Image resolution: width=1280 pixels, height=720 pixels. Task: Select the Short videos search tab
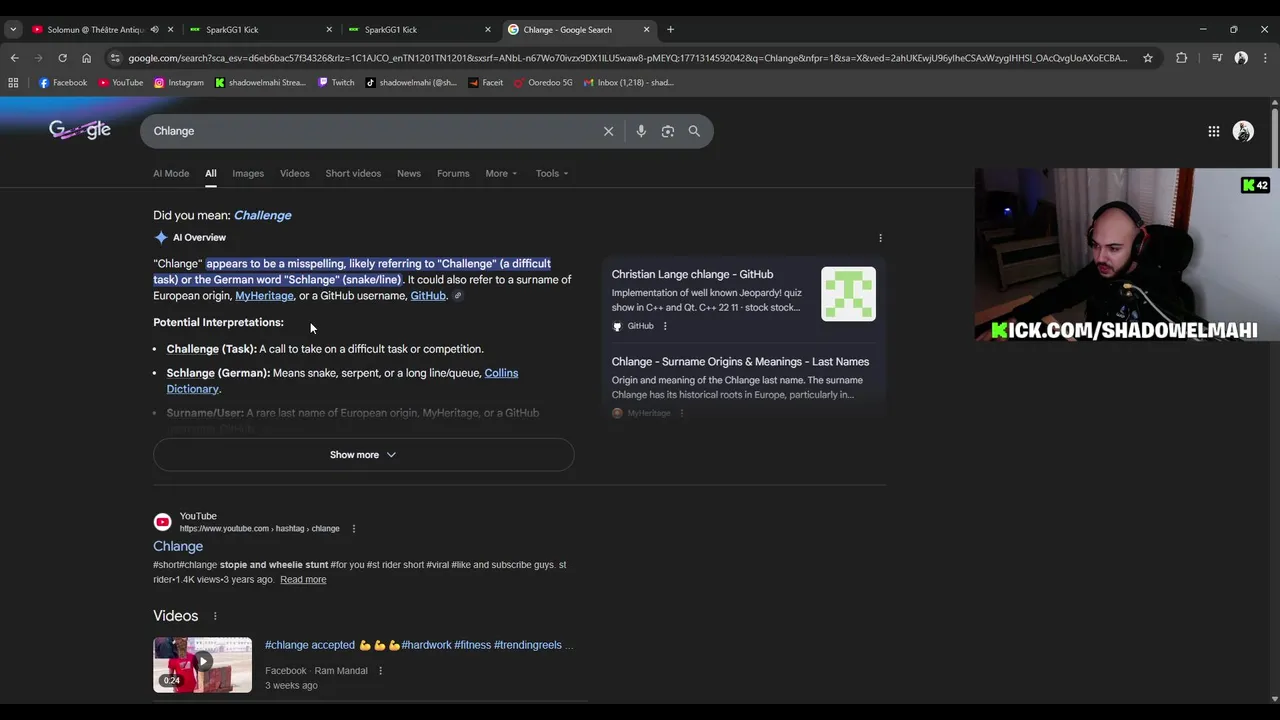(353, 173)
